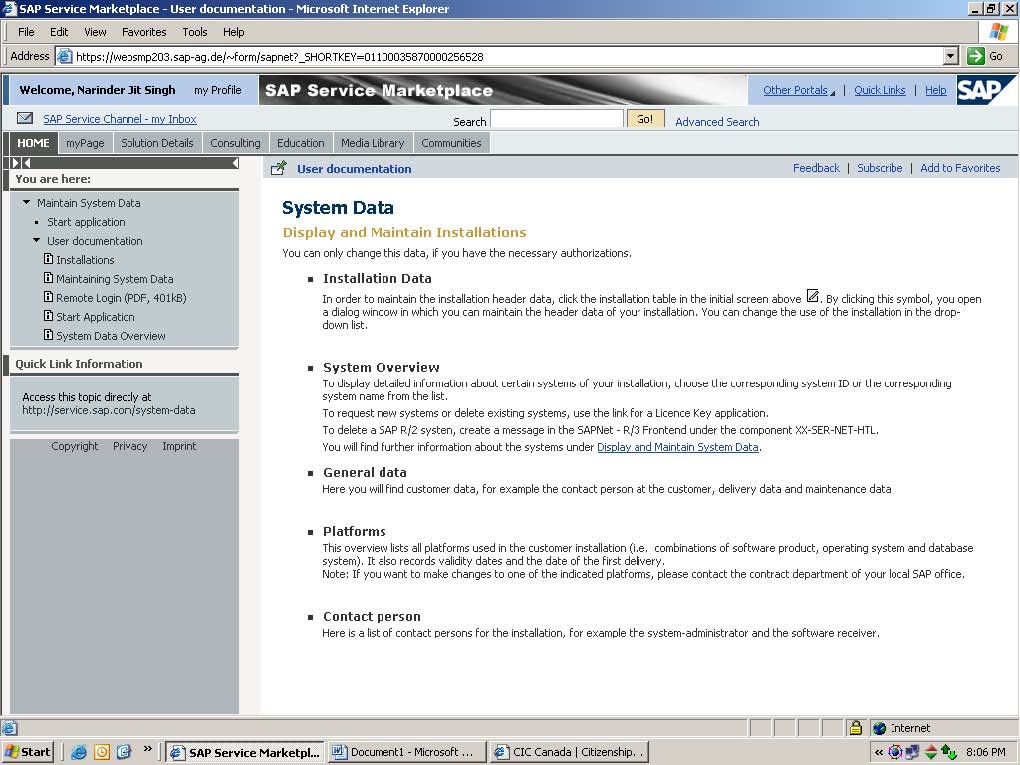This screenshot has width=1020, height=765.
Task: Click the padlock security icon in status bar
Action: point(856,728)
